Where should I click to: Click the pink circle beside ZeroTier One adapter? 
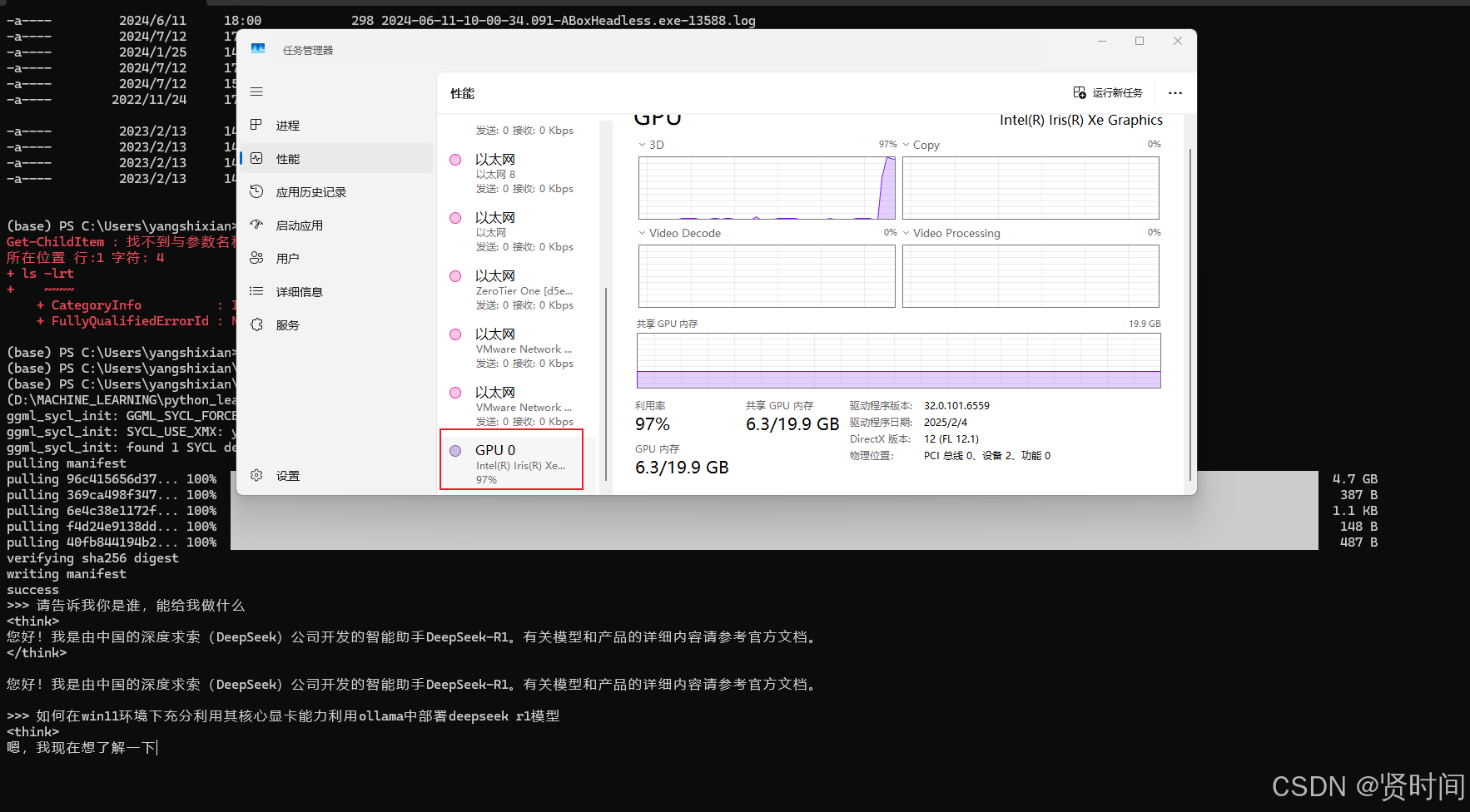(x=455, y=276)
